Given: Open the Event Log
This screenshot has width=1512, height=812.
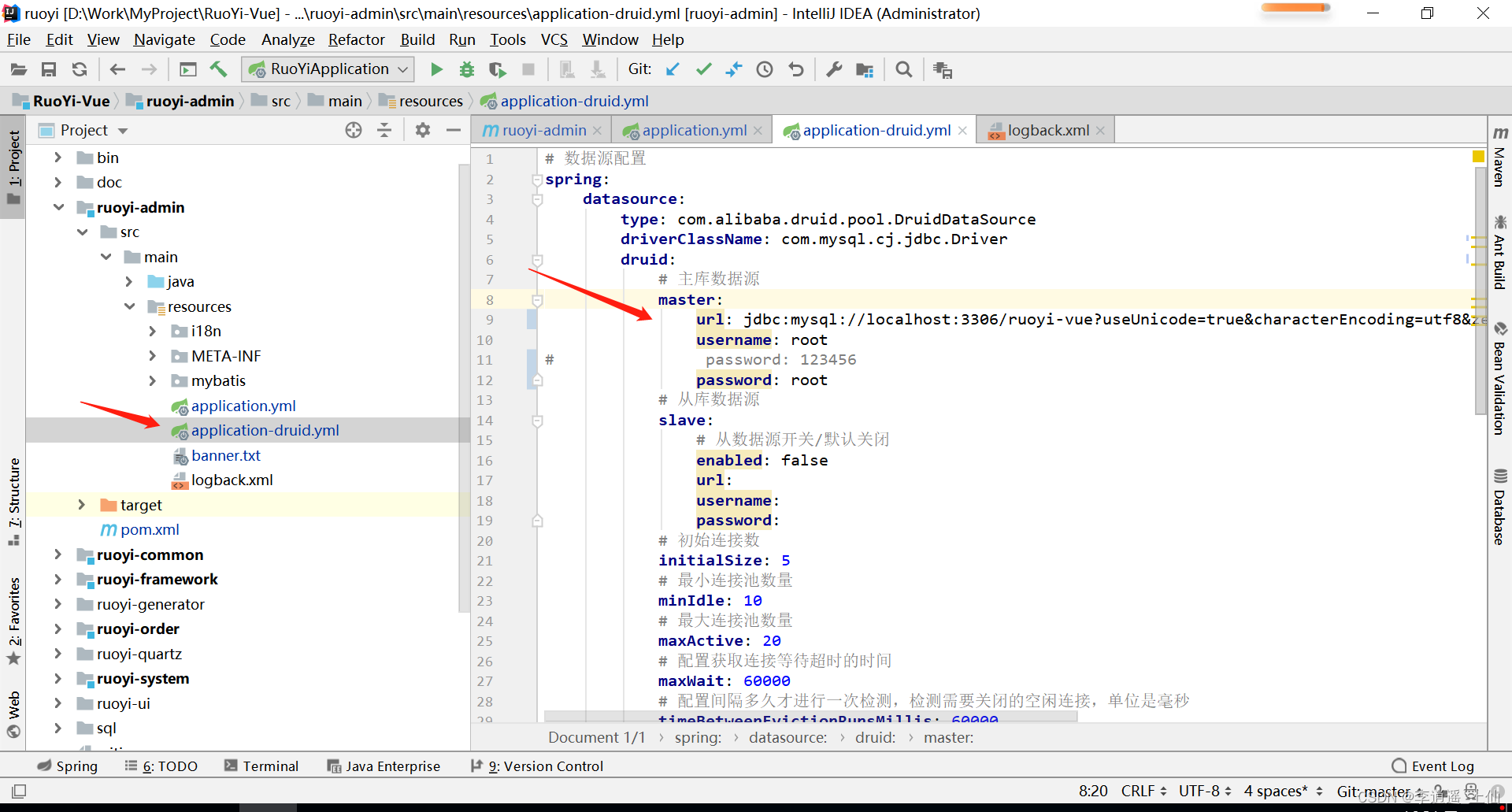Looking at the screenshot, I should click(x=1432, y=766).
